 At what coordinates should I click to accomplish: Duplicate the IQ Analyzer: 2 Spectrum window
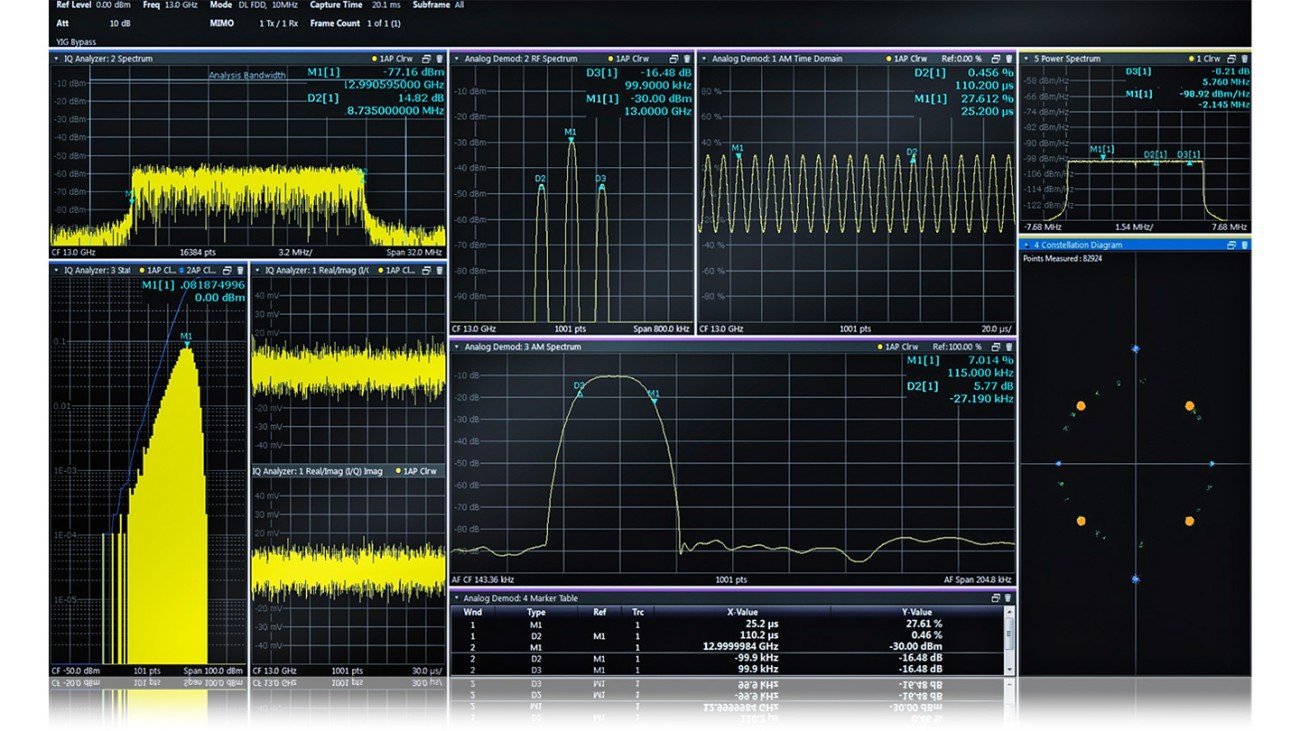click(426, 58)
